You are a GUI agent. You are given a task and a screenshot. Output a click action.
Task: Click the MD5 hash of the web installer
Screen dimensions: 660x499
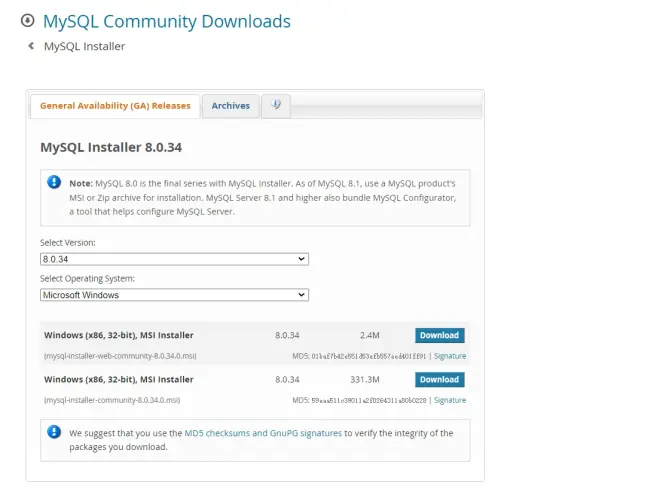click(x=369, y=356)
